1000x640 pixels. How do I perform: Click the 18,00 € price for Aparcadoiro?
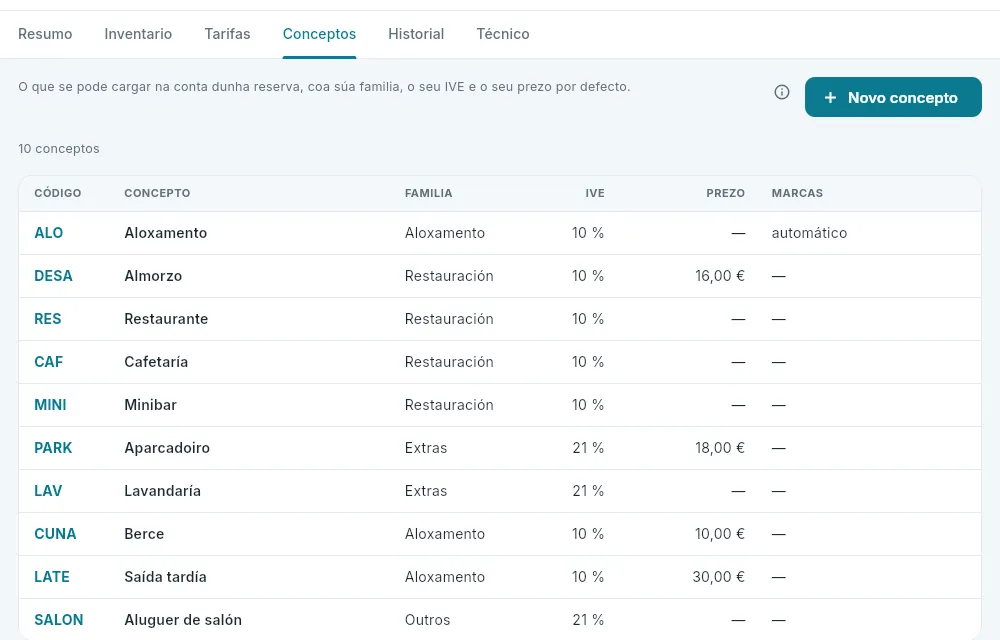[719, 448]
